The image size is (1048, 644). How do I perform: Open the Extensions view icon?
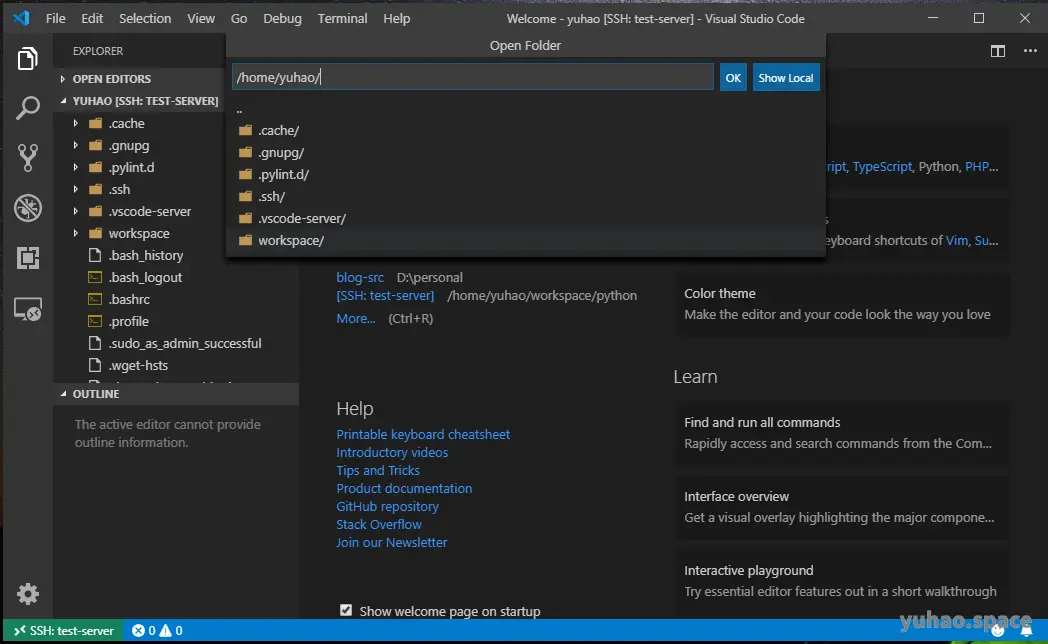pos(27,258)
